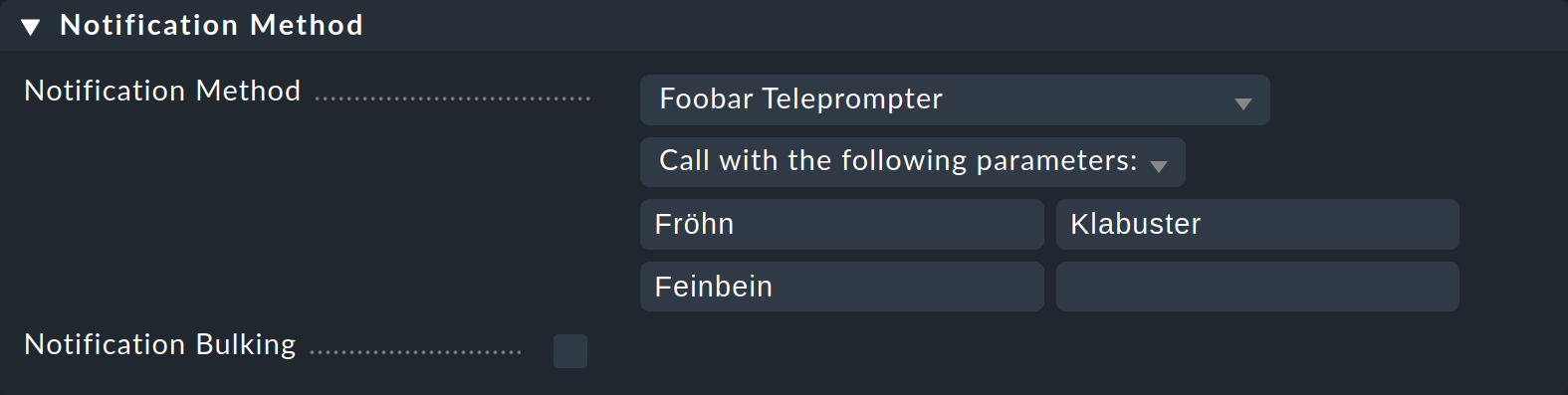This screenshot has width=1568, height=395.
Task: Select the 'Foobar Teleprompter' text in selector
Action: tap(800, 99)
